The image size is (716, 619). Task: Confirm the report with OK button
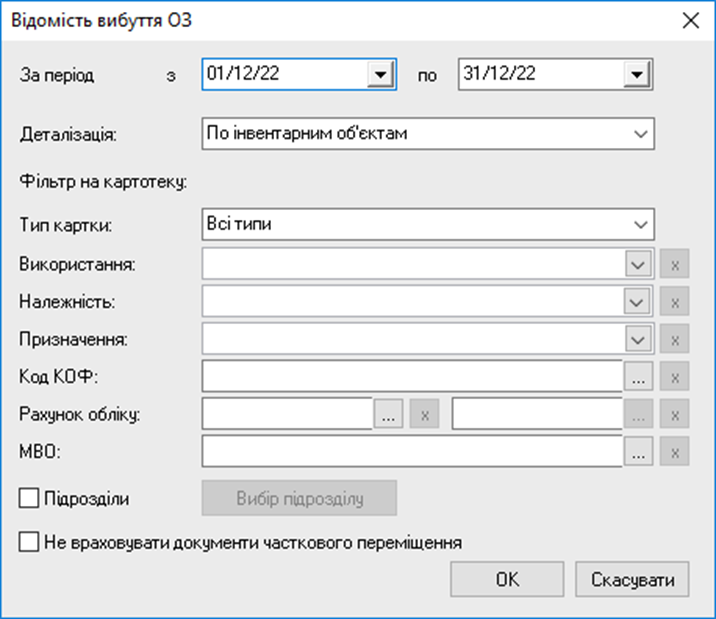point(507,579)
